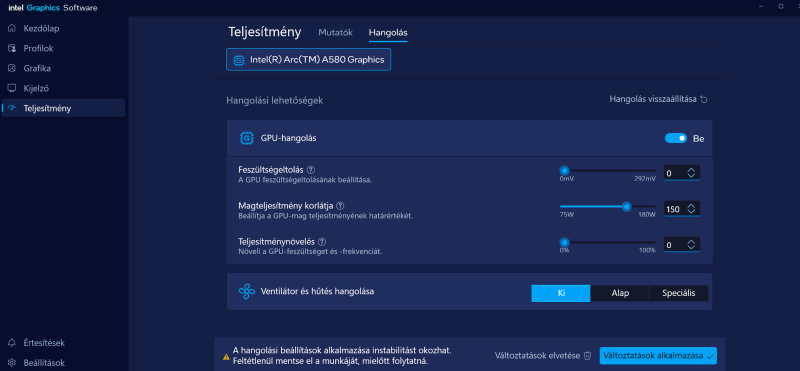Click the Grafika image icon in sidebar

(12, 68)
